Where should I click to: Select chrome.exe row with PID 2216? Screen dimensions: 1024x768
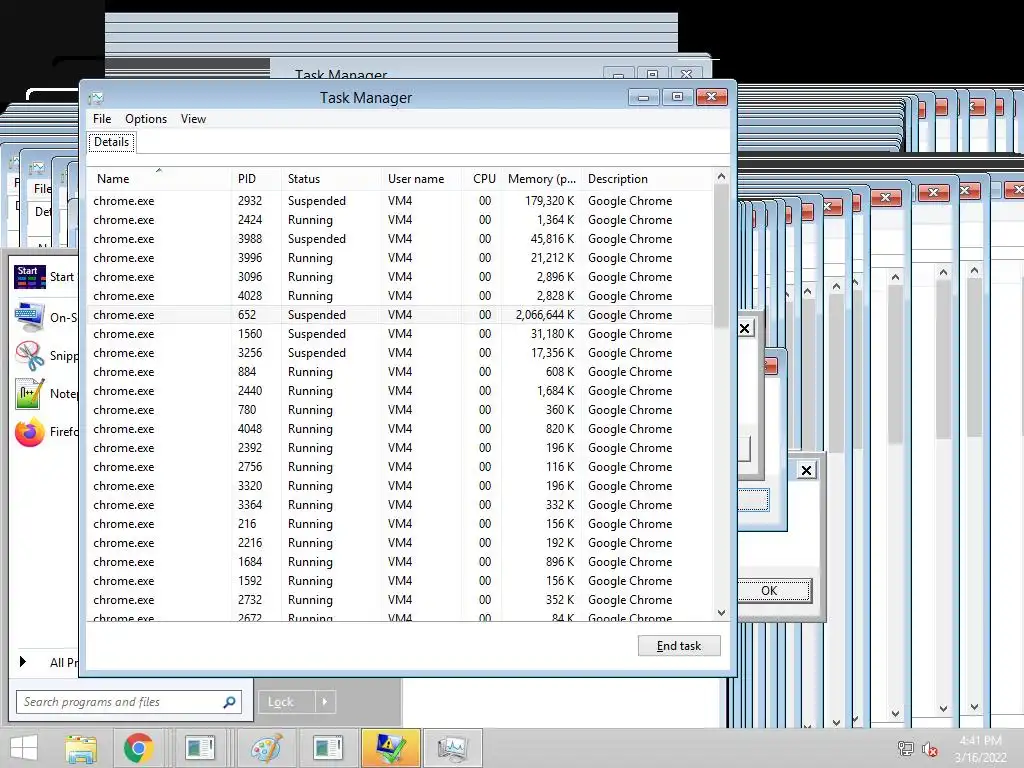click(x=400, y=543)
